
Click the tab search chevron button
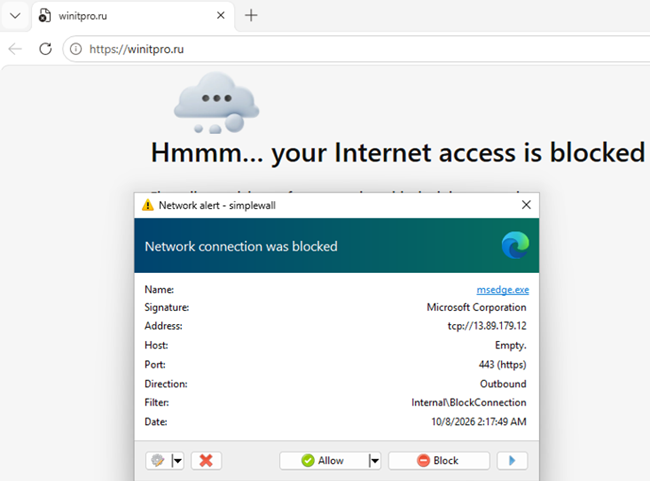pos(15,16)
